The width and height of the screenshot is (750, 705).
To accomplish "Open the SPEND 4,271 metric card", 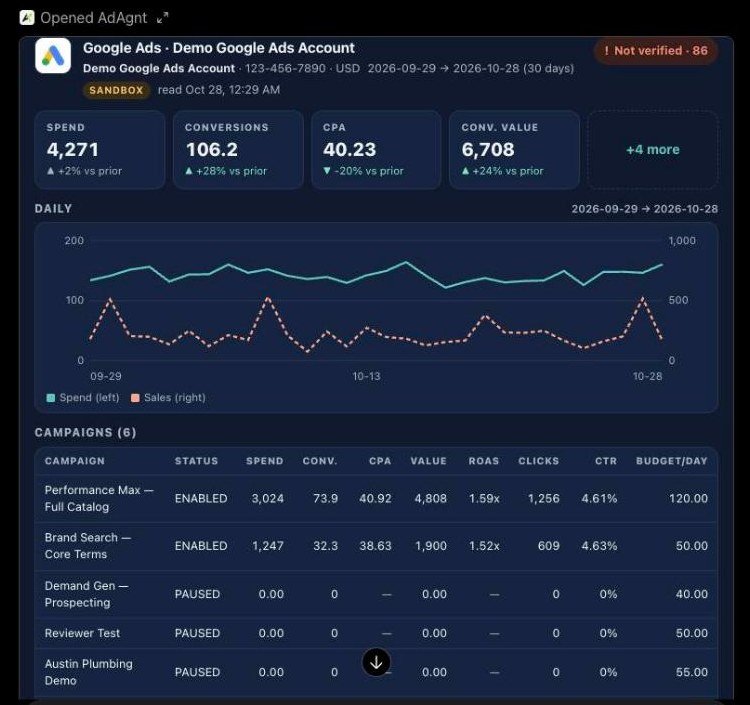I will (x=100, y=150).
